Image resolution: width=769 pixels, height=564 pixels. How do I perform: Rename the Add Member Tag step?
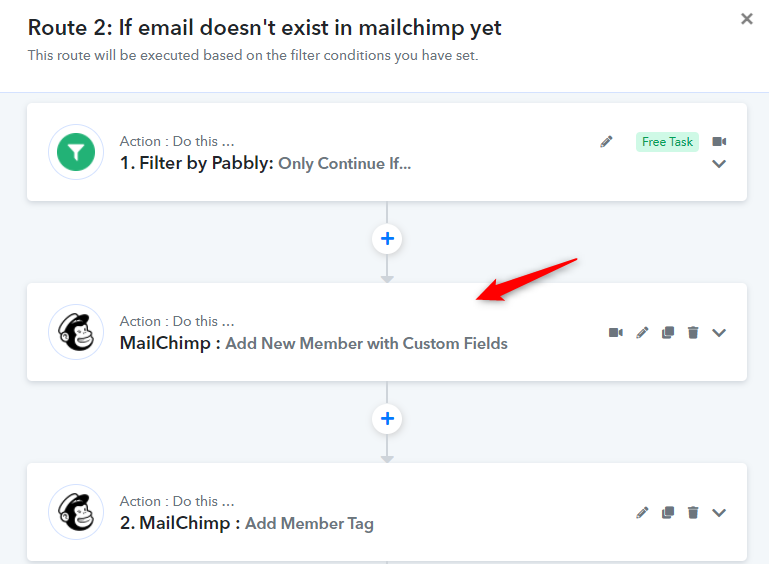point(642,513)
